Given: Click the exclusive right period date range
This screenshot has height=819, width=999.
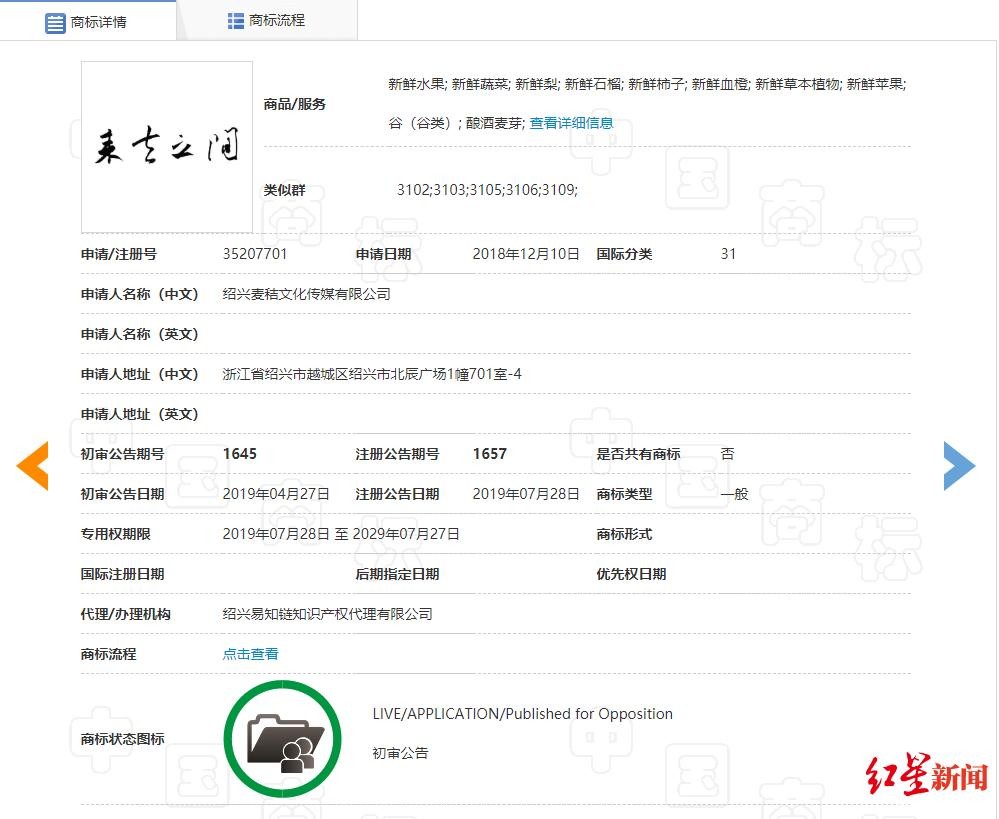Looking at the screenshot, I should [341, 534].
